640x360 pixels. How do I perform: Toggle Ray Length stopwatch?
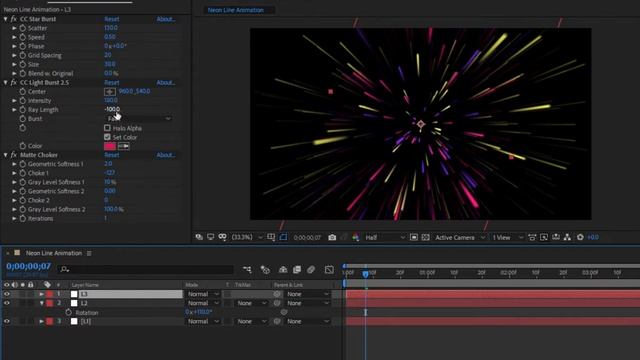click(x=23, y=109)
